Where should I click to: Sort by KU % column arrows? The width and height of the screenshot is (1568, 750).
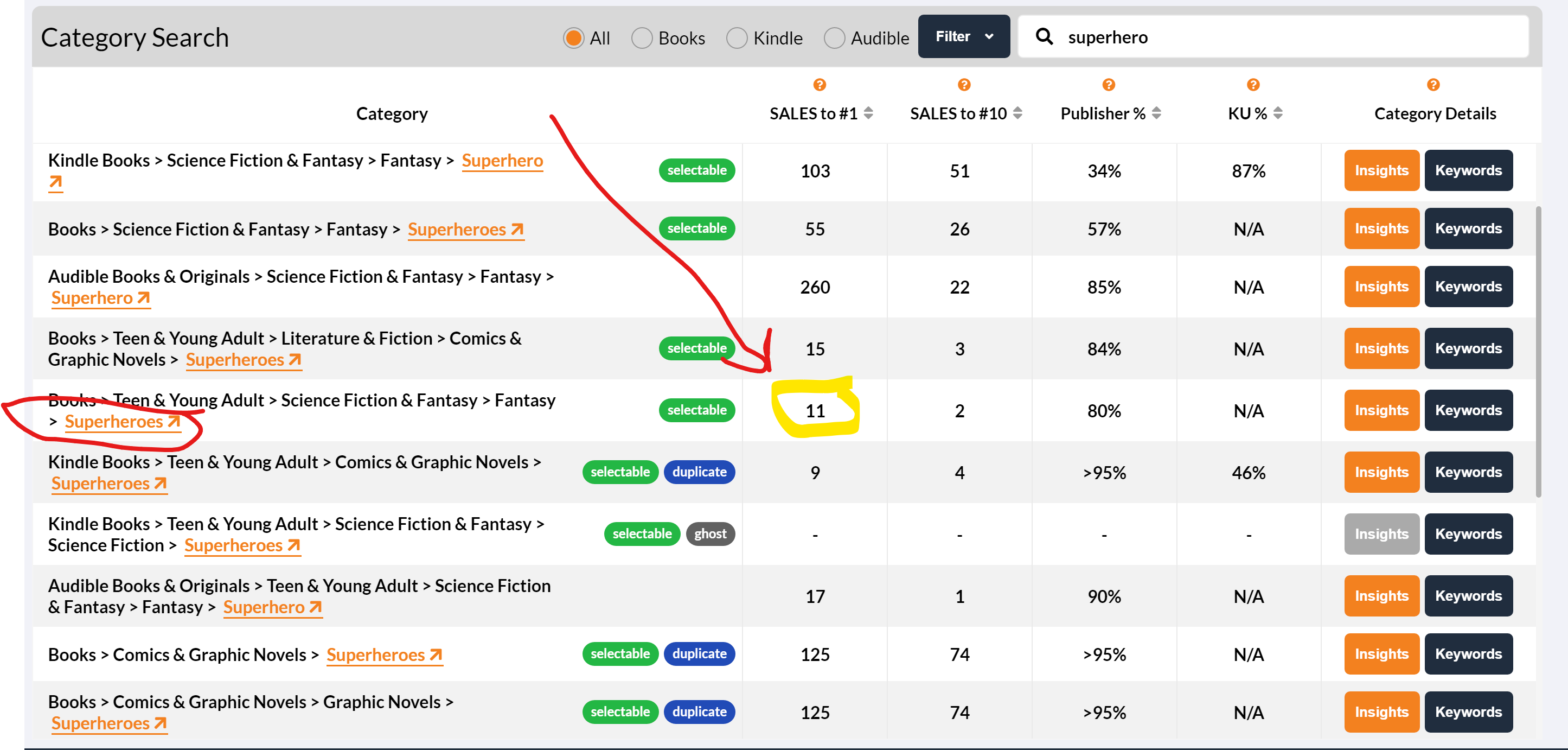(1278, 113)
